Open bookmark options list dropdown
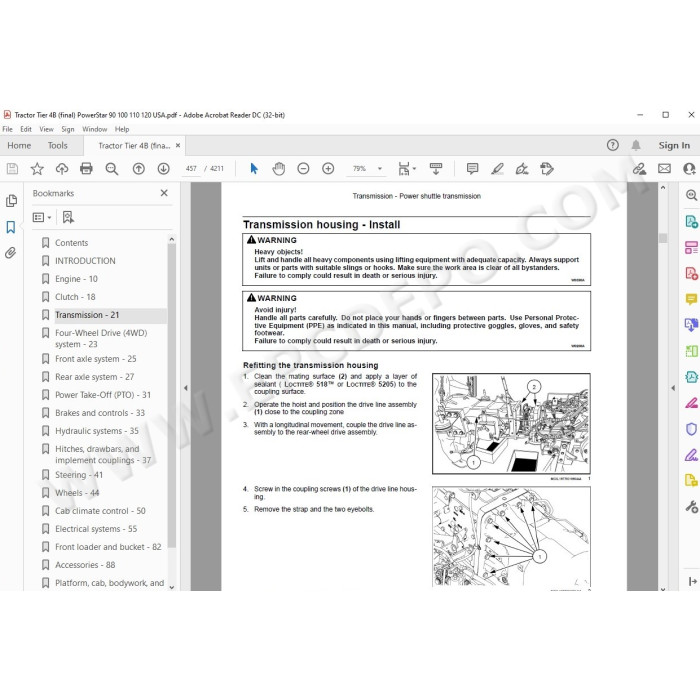Screen dimensions: 700x700 point(42,217)
